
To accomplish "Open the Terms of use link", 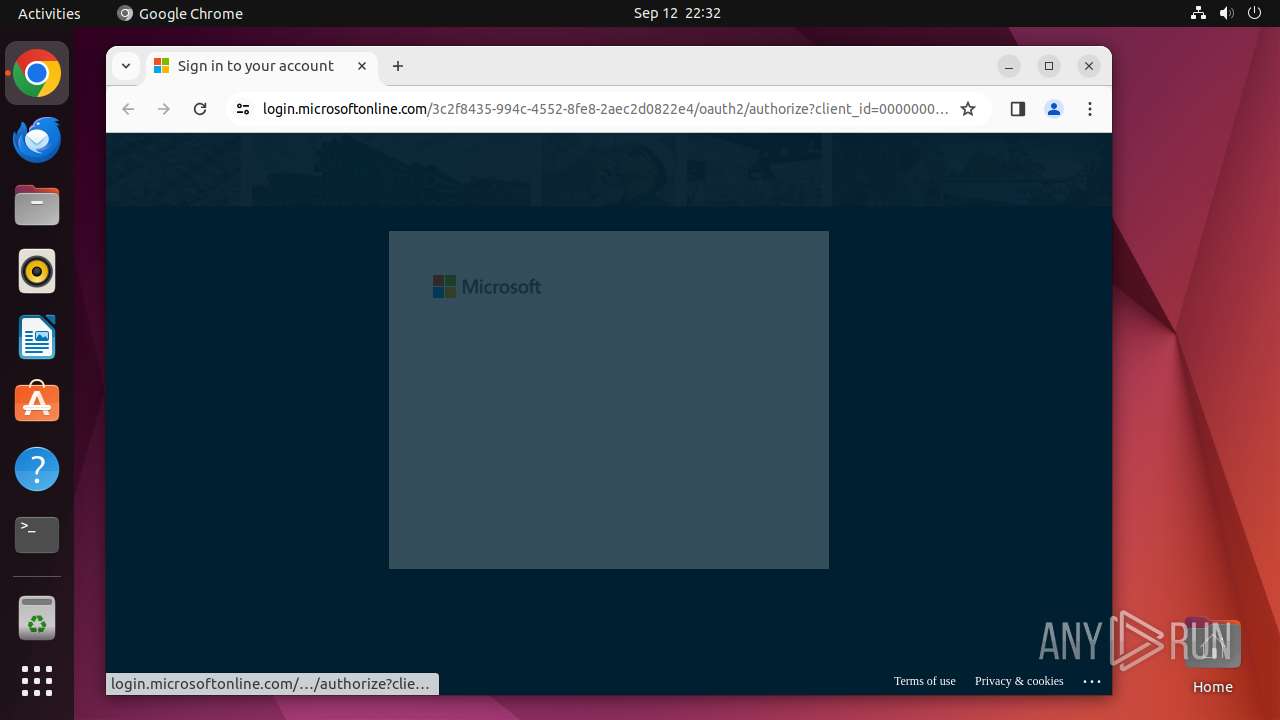I will click(925, 681).
